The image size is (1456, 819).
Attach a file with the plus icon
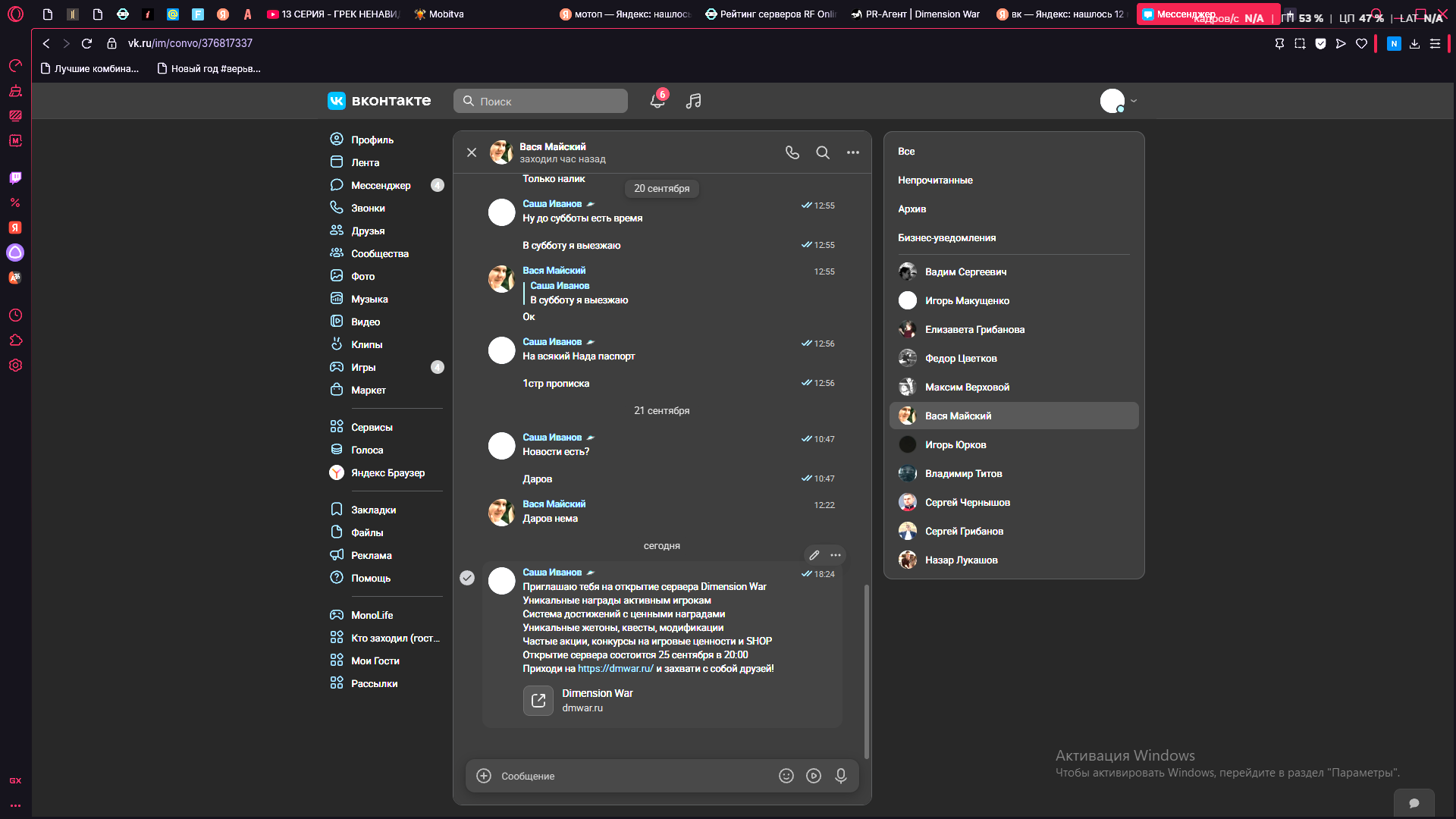pyautogui.click(x=484, y=776)
